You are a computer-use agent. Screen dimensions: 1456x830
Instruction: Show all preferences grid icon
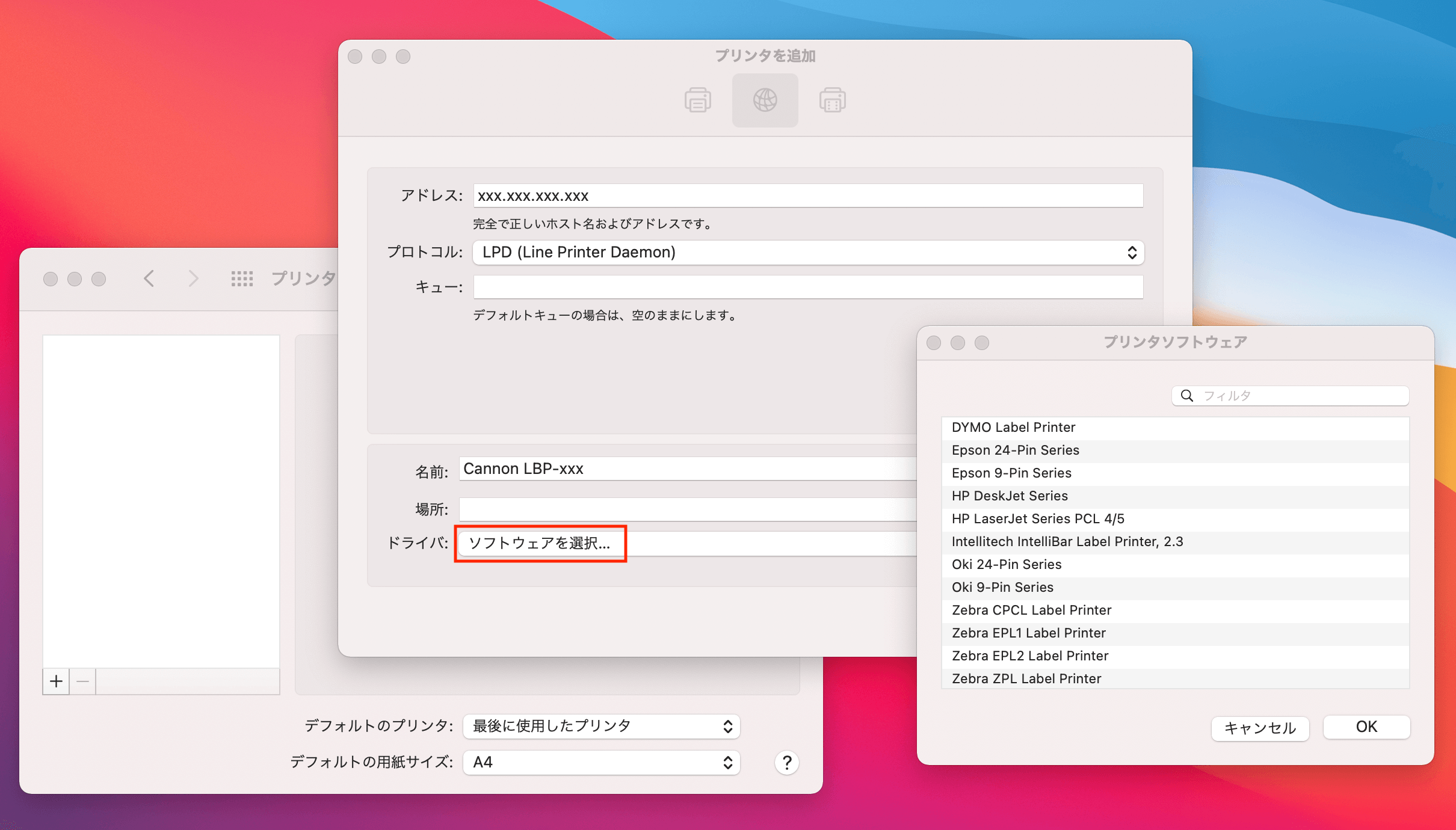242,278
